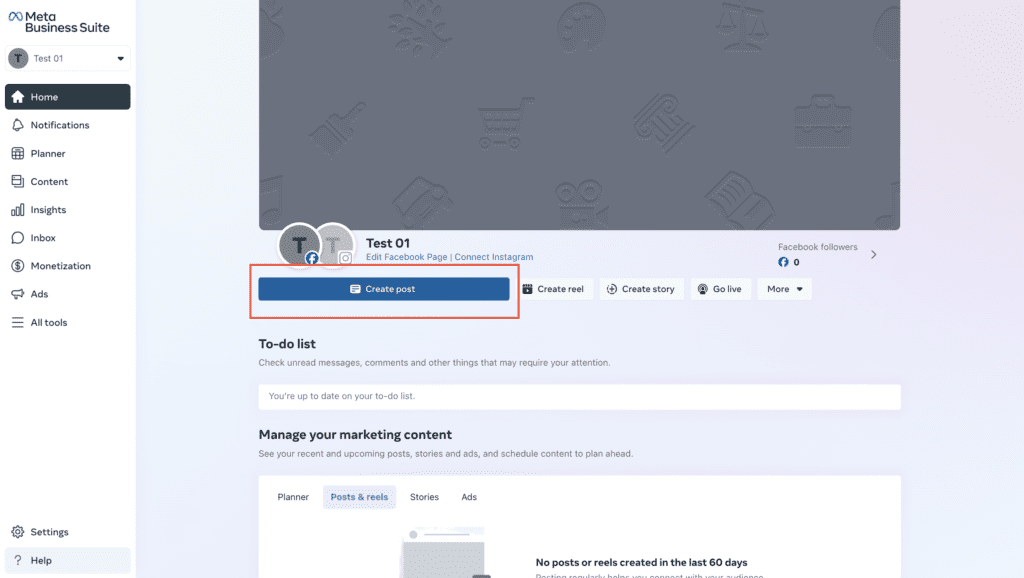
Task: Switch to the Planner tab
Action: coord(293,497)
